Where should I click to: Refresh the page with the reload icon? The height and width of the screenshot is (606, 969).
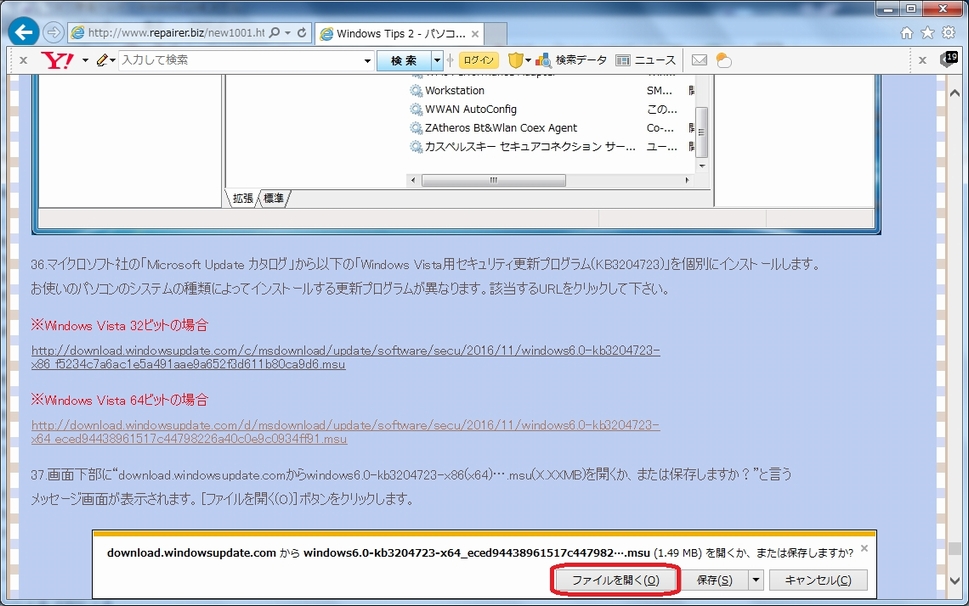[x=302, y=33]
